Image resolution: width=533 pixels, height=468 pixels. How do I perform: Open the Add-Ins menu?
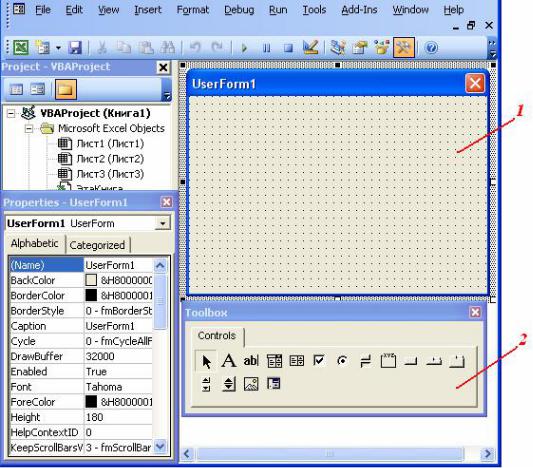tap(359, 10)
